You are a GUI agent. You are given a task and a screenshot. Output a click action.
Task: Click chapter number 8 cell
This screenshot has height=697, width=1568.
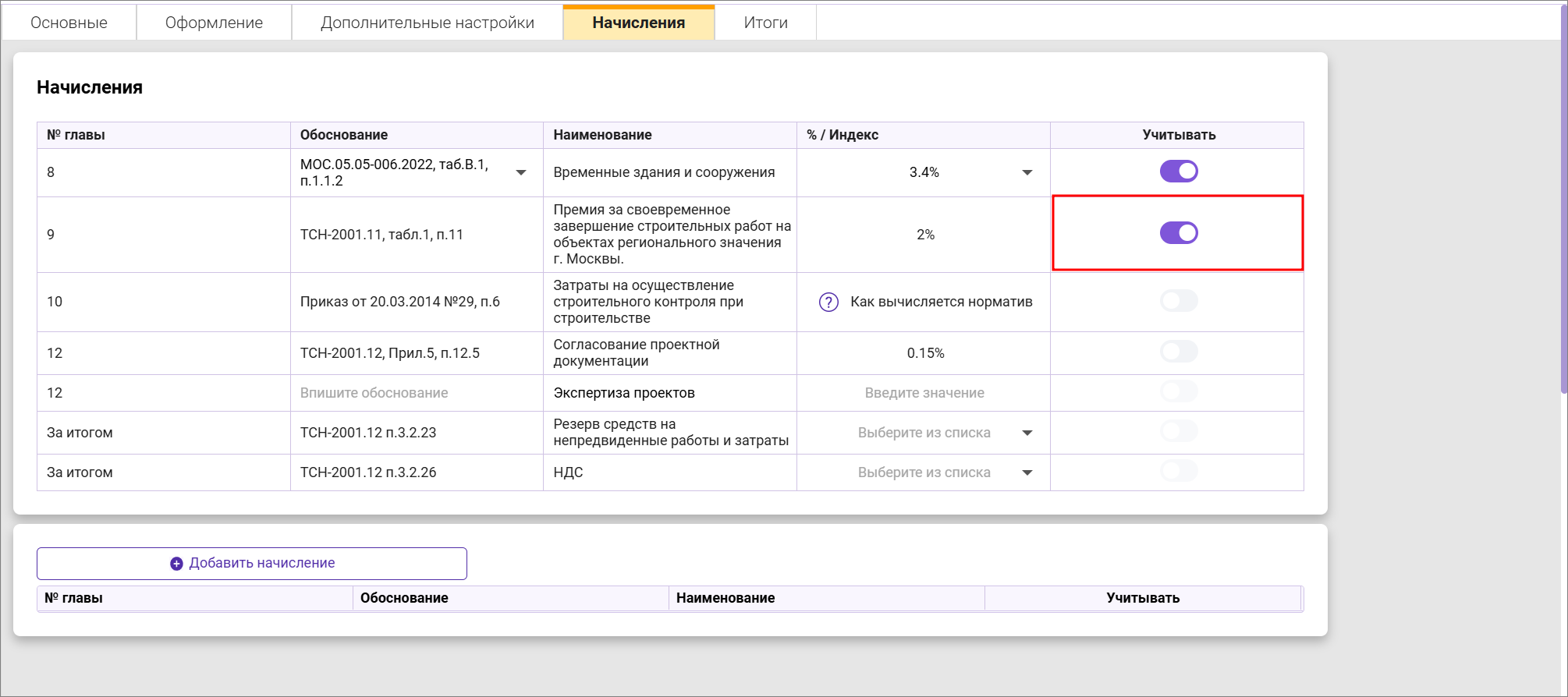[x=164, y=172]
